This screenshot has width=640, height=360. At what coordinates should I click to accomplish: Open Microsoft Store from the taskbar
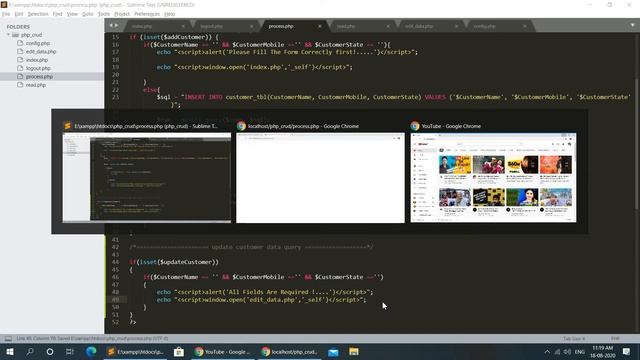pos(179,351)
